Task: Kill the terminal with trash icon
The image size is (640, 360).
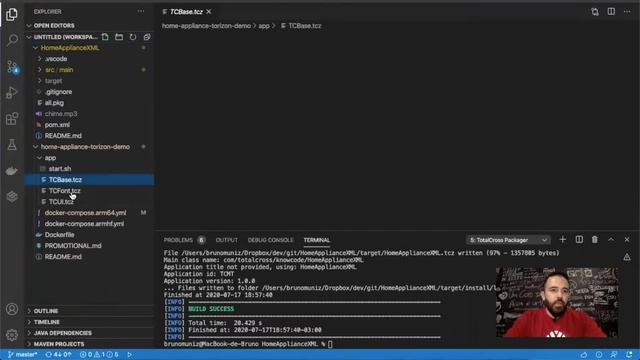Action: 595,240
